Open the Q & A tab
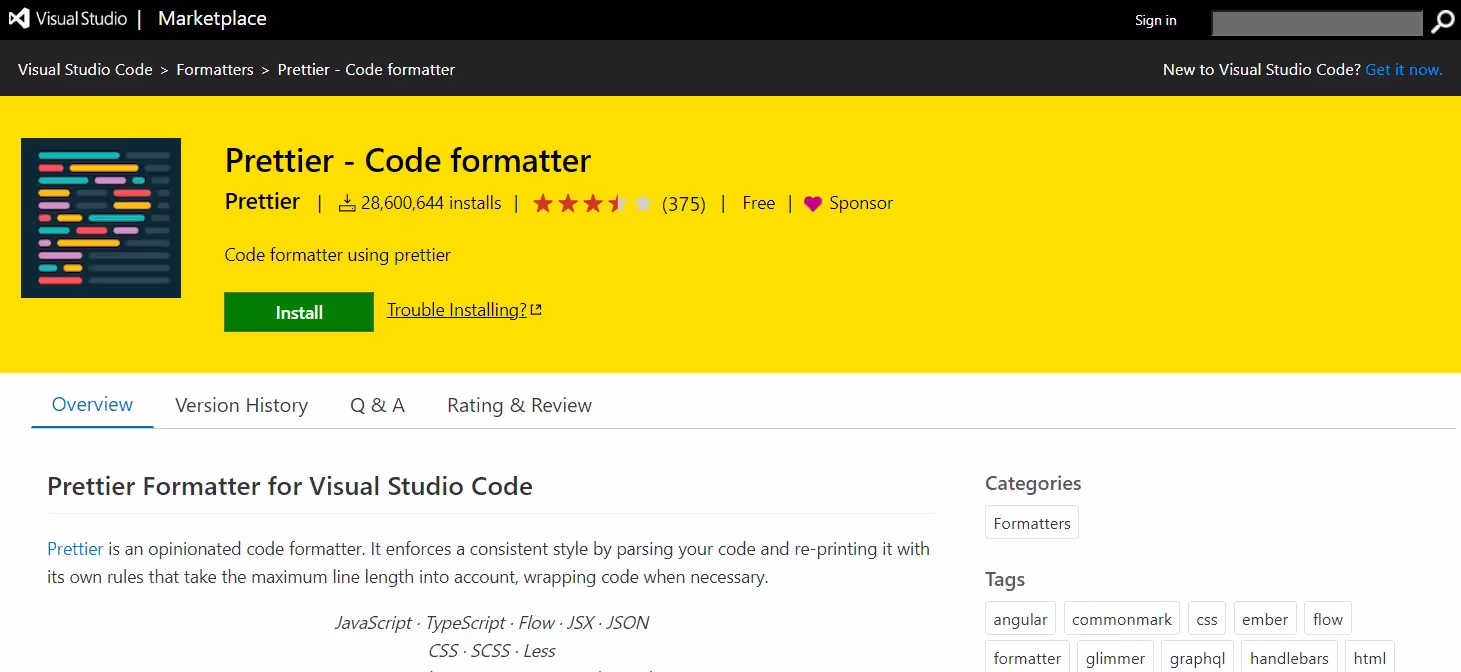Image resolution: width=1461 pixels, height=672 pixels. (377, 405)
